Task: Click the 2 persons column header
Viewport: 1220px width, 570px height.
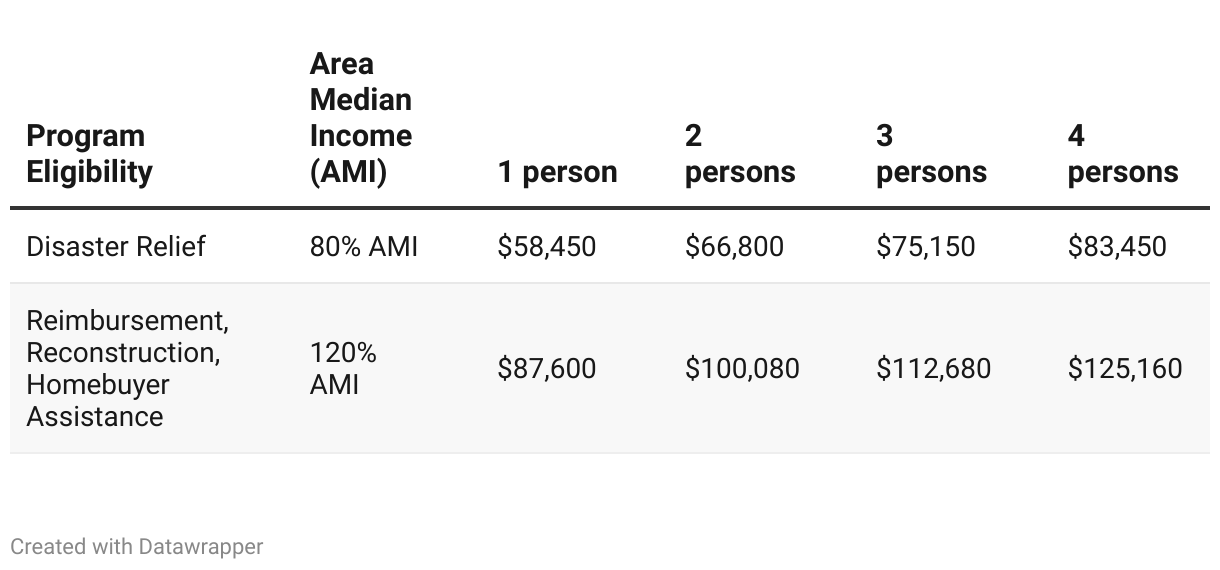Action: [x=739, y=154]
